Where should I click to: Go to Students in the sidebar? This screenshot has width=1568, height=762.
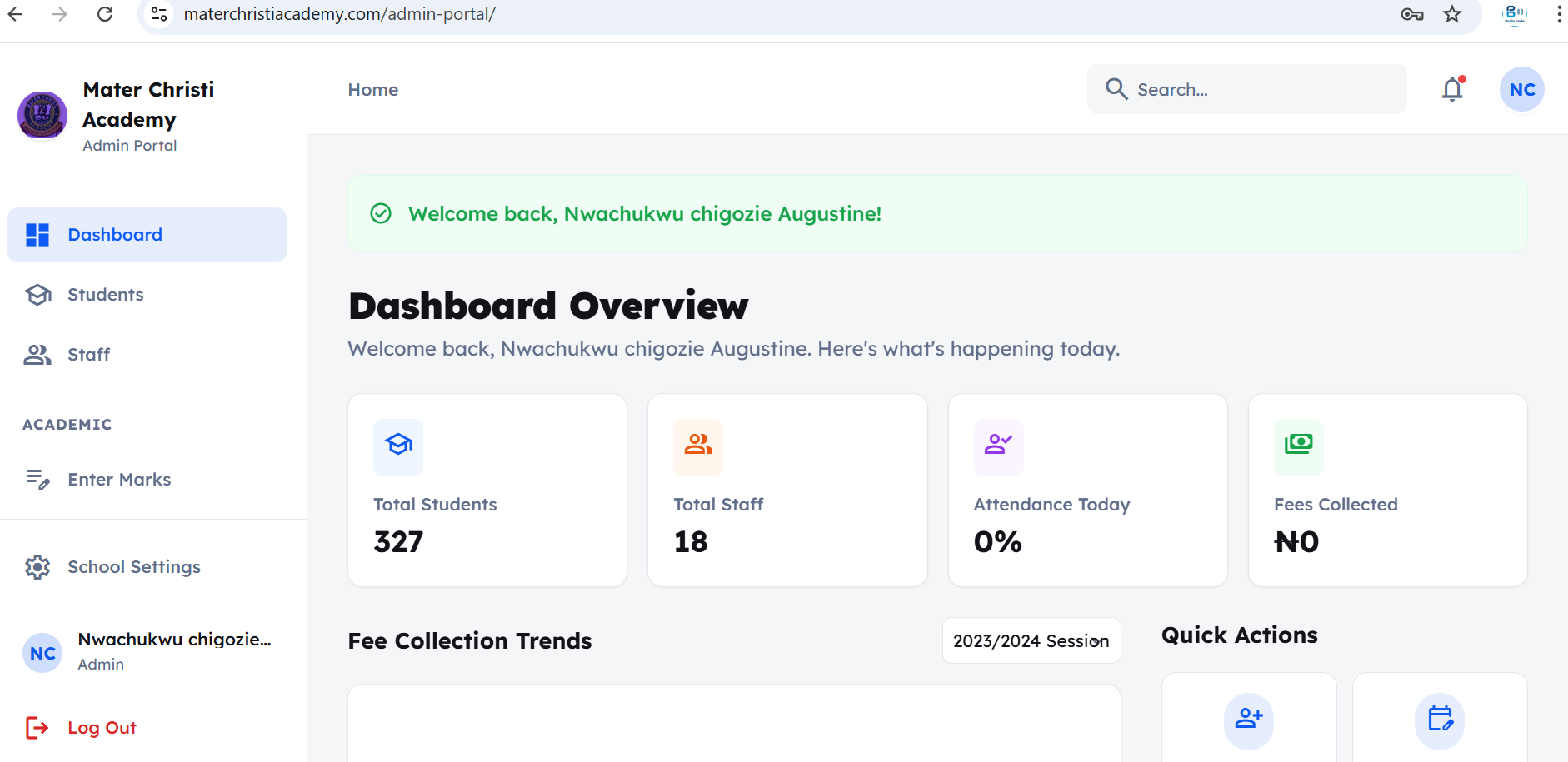pyautogui.click(x=105, y=295)
